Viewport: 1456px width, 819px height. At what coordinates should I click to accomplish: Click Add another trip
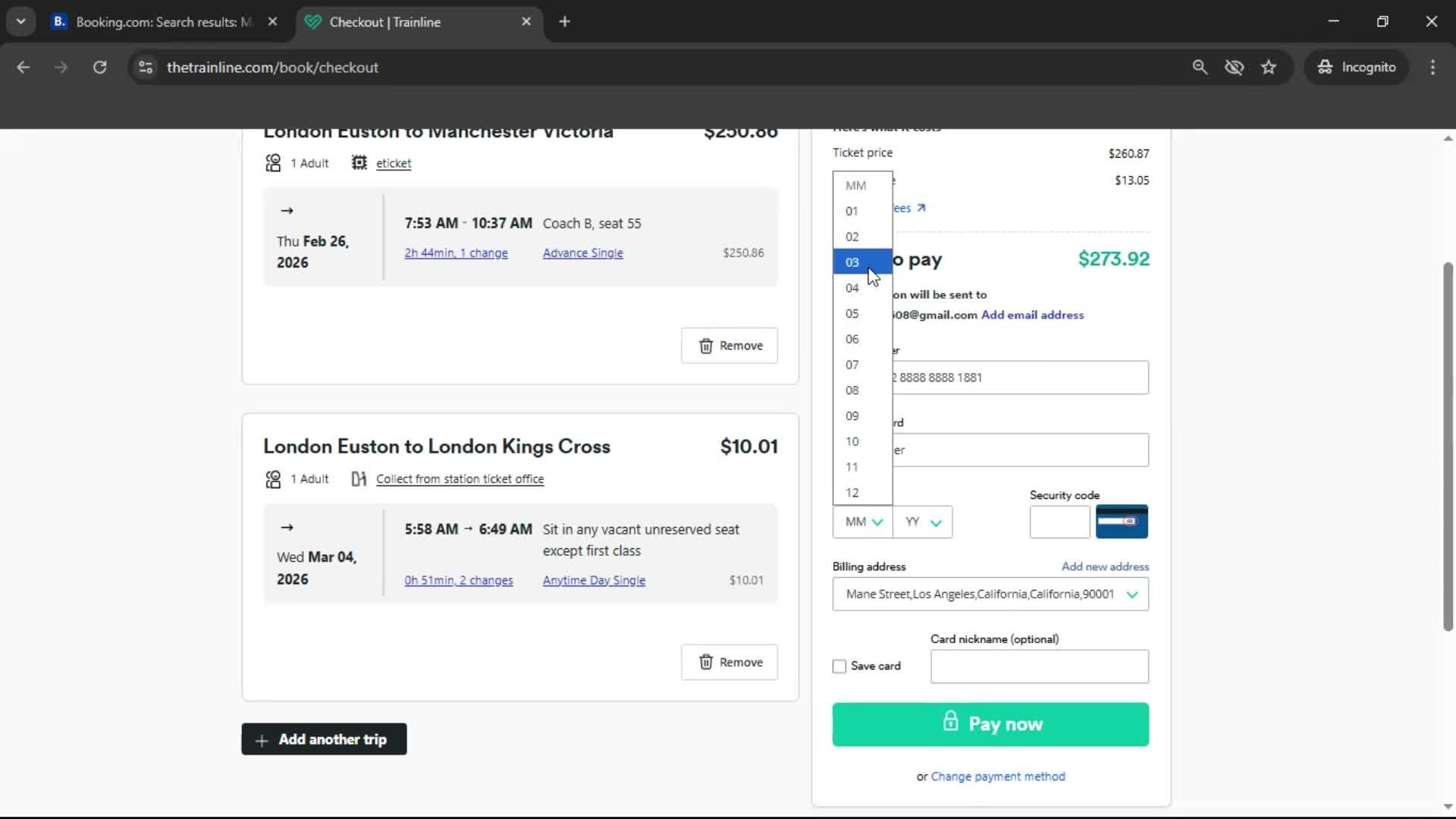324,739
